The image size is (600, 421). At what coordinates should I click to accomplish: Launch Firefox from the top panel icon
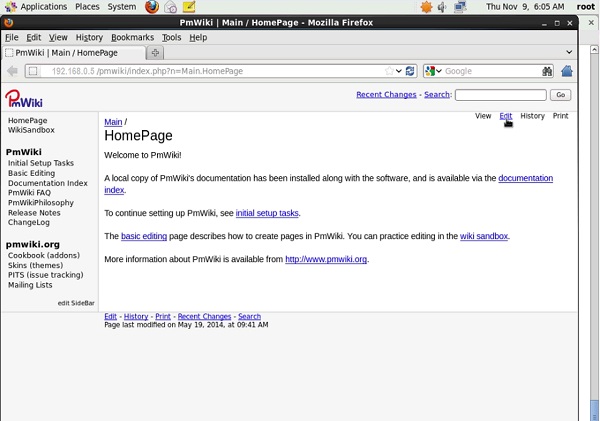152,7
